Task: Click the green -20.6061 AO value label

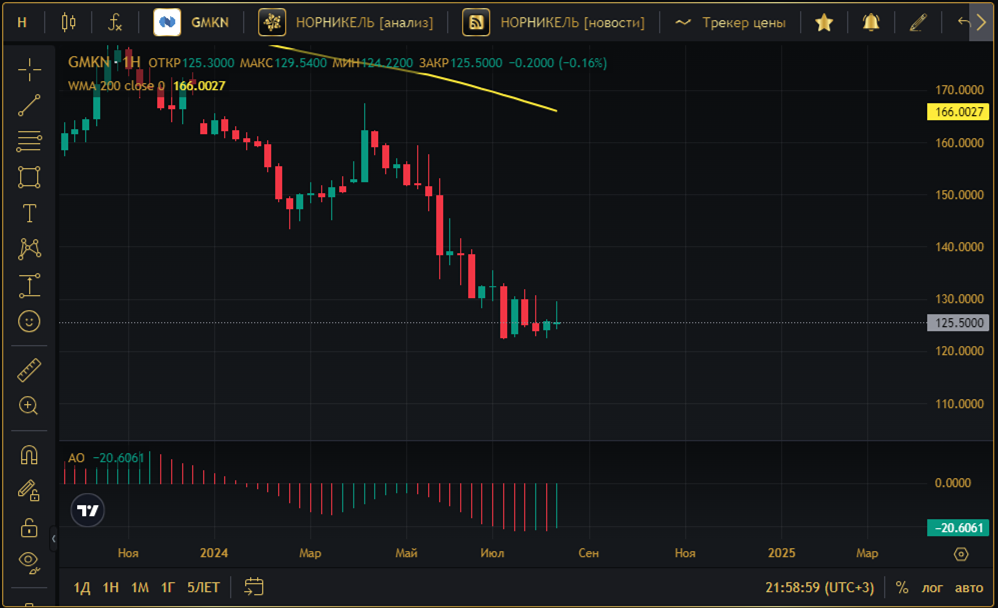Action: tap(959, 528)
